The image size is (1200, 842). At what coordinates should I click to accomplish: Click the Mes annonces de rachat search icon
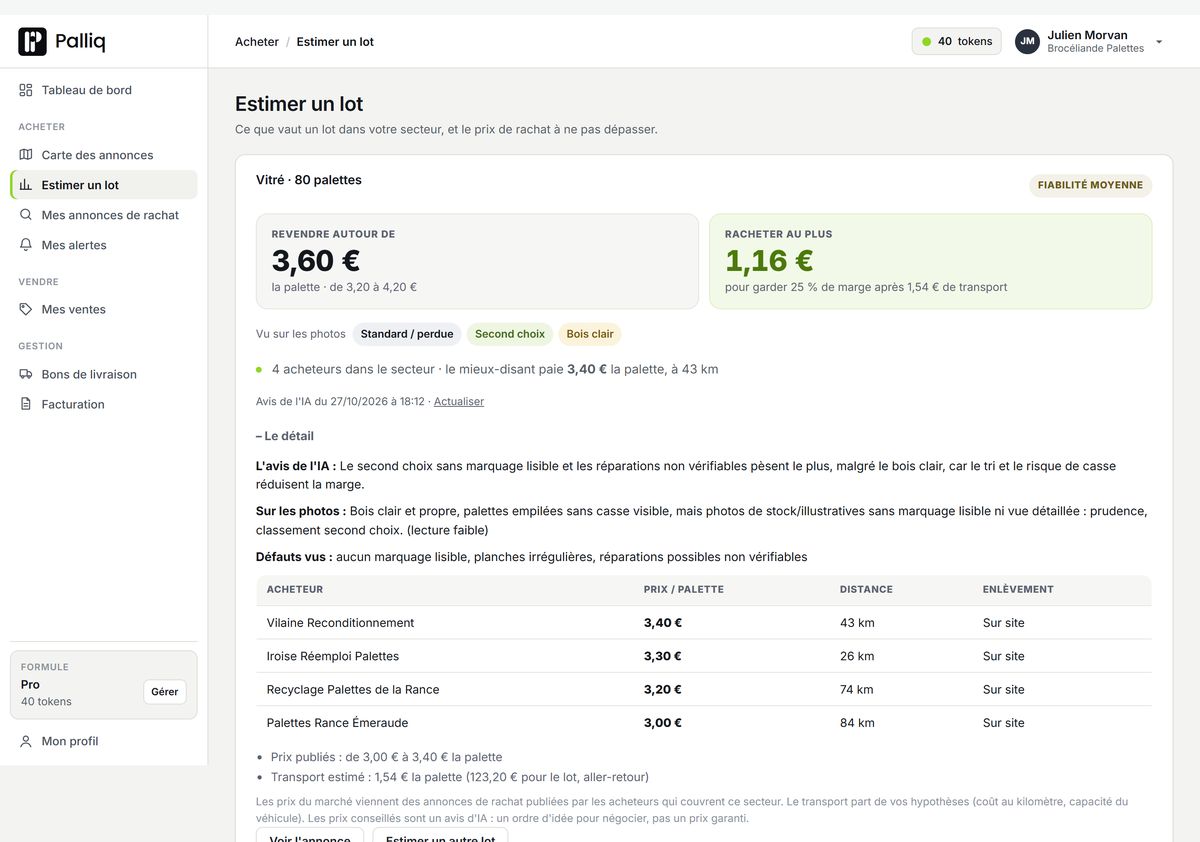point(26,215)
